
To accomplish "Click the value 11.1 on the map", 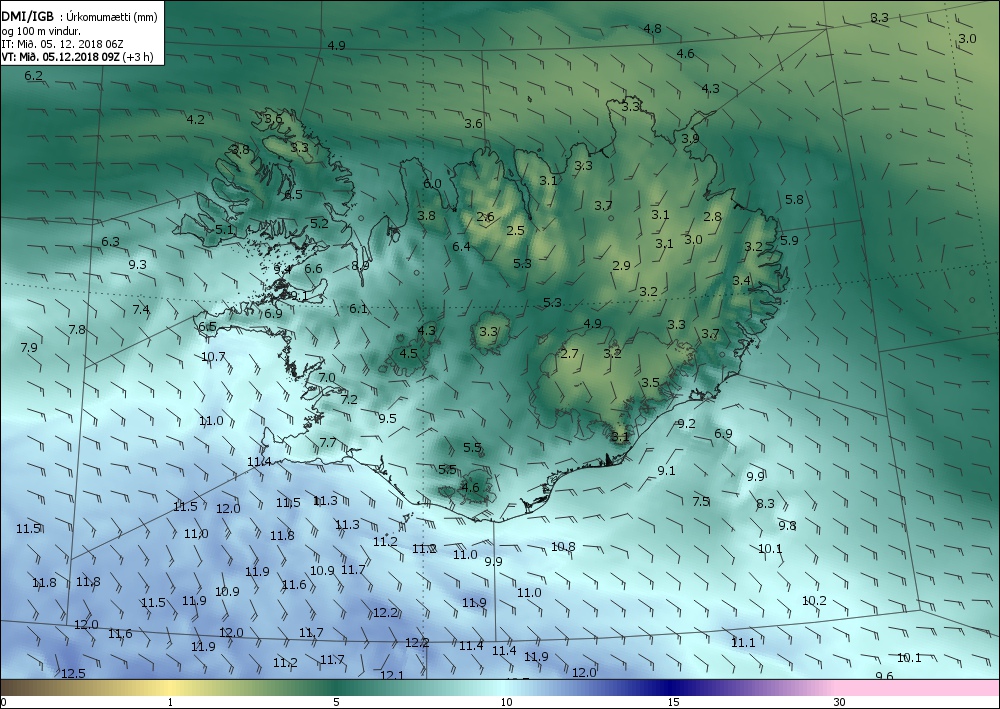I will [x=743, y=643].
